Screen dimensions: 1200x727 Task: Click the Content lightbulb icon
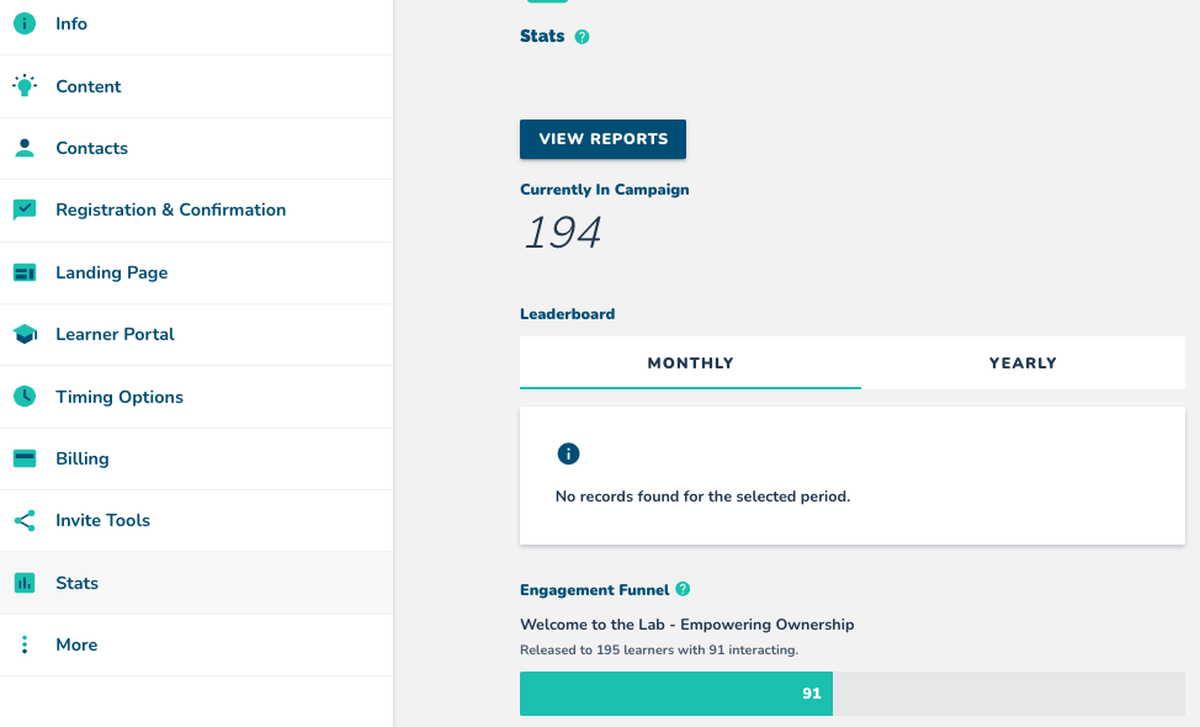tap(25, 86)
